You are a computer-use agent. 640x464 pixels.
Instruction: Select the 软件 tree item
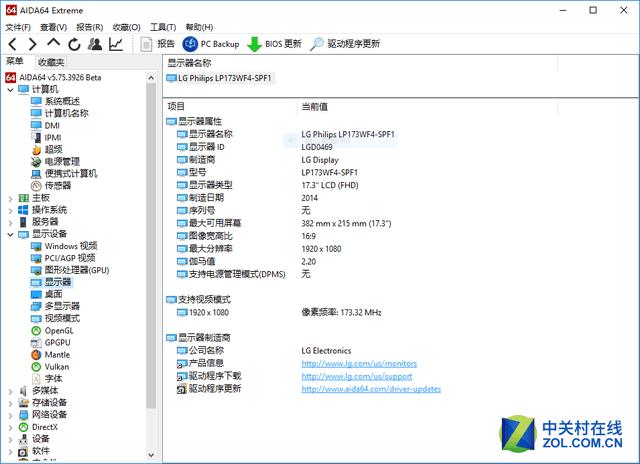click(34, 451)
